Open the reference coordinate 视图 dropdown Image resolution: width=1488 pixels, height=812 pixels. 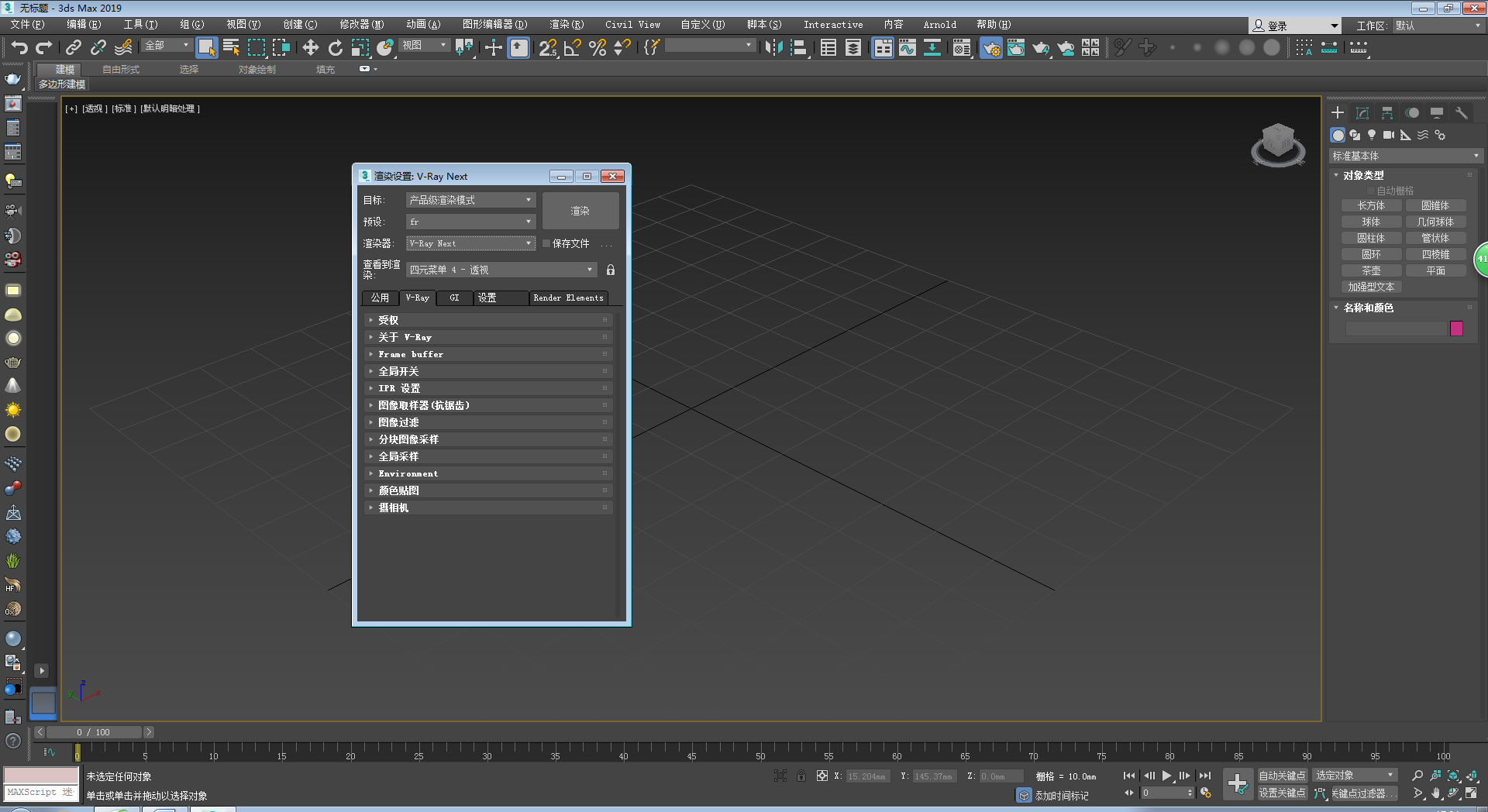click(425, 46)
